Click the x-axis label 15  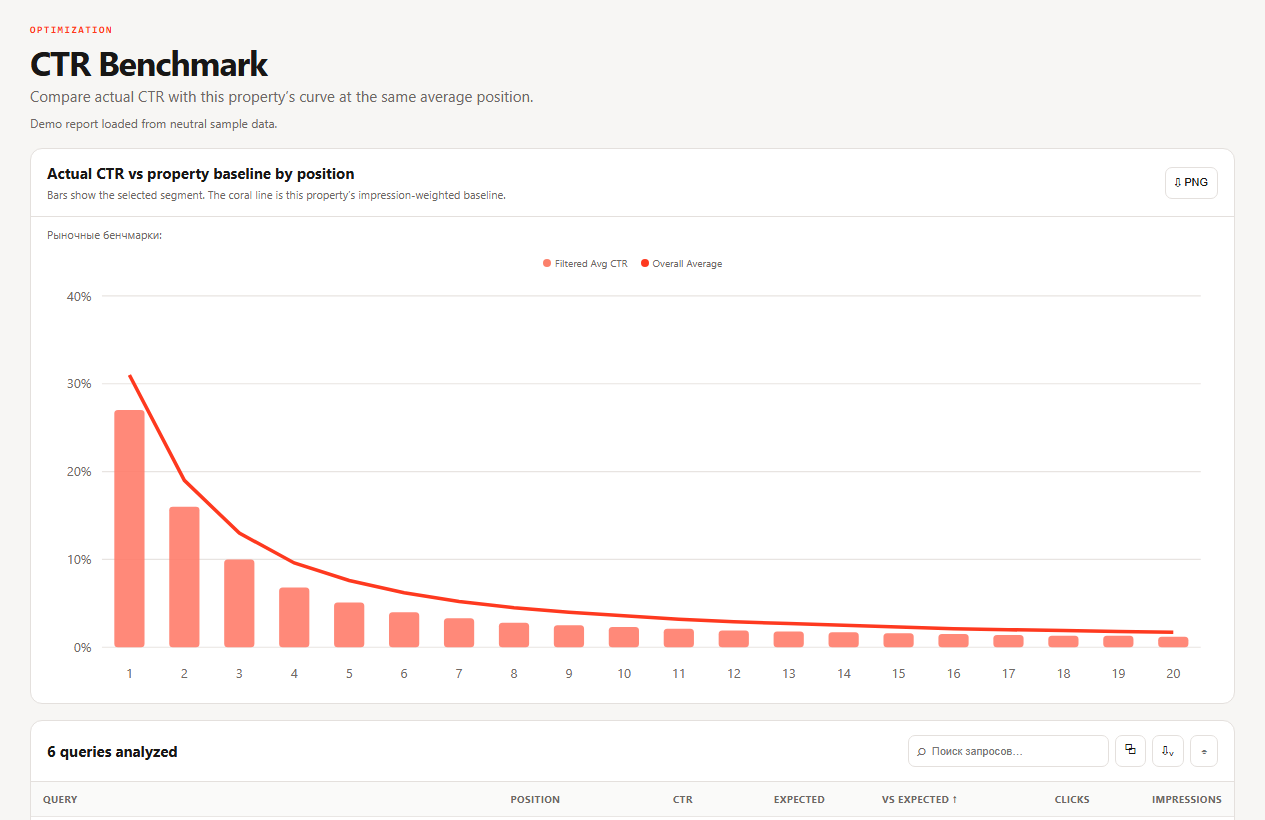(x=899, y=674)
